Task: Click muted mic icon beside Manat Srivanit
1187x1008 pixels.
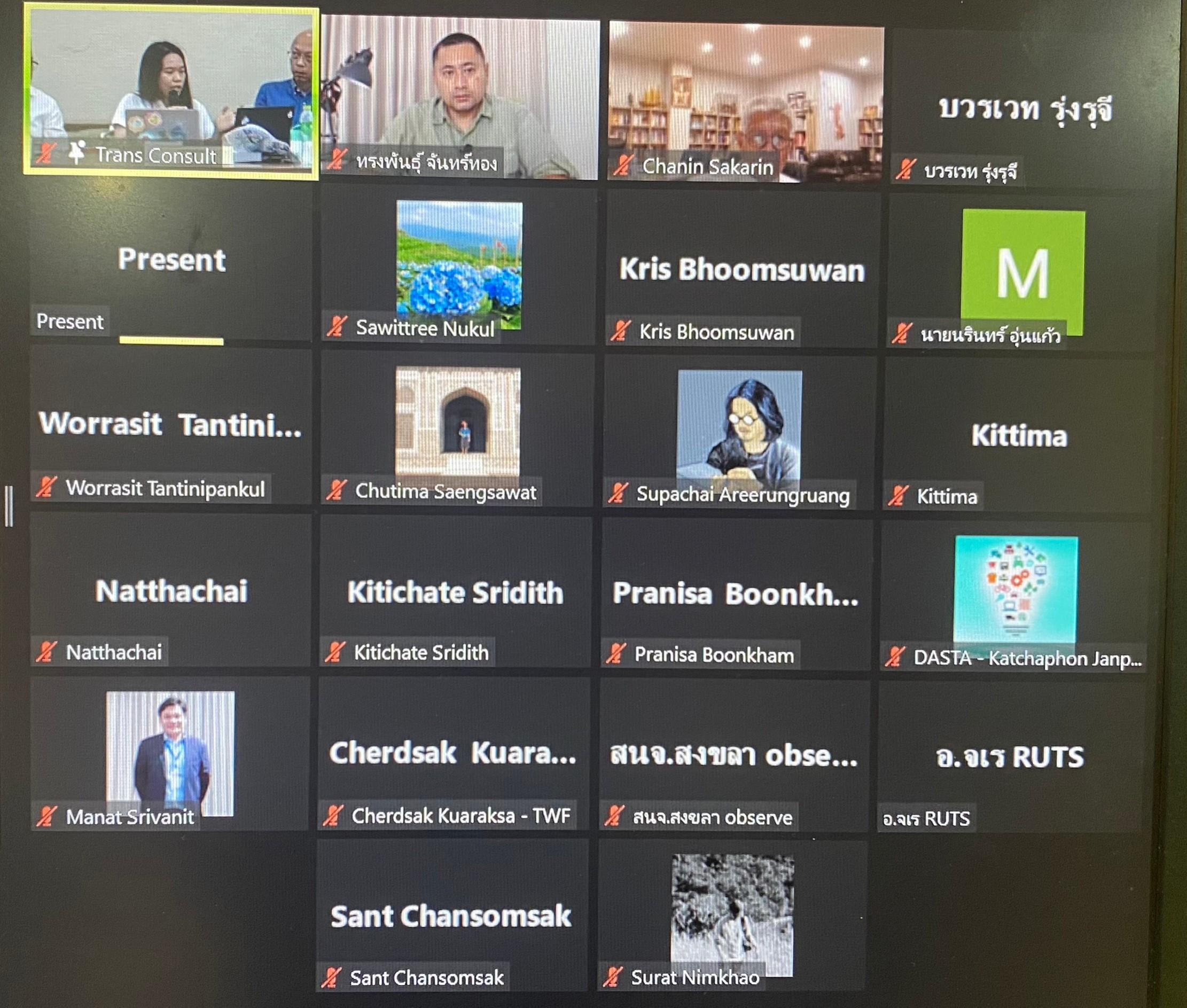Action: click(x=47, y=816)
